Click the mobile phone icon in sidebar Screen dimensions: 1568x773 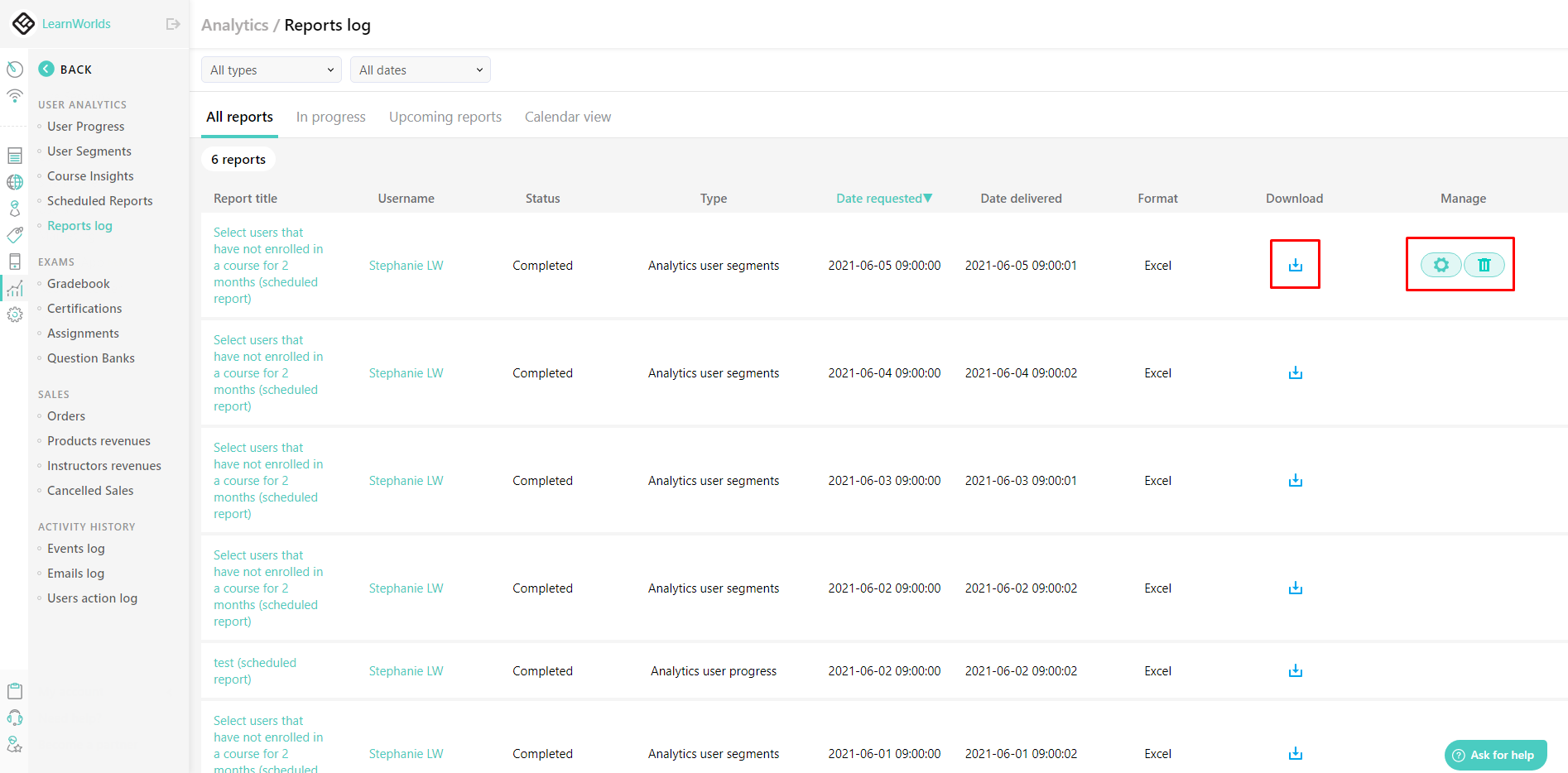pyautogui.click(x=15, y=262)
